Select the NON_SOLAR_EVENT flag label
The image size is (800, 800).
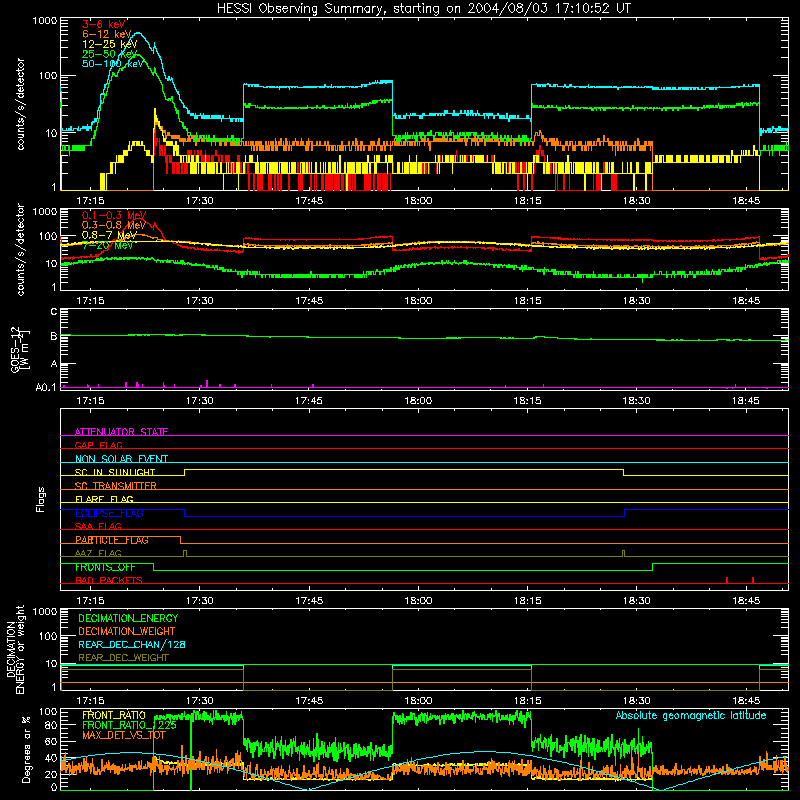coord(121,459)
